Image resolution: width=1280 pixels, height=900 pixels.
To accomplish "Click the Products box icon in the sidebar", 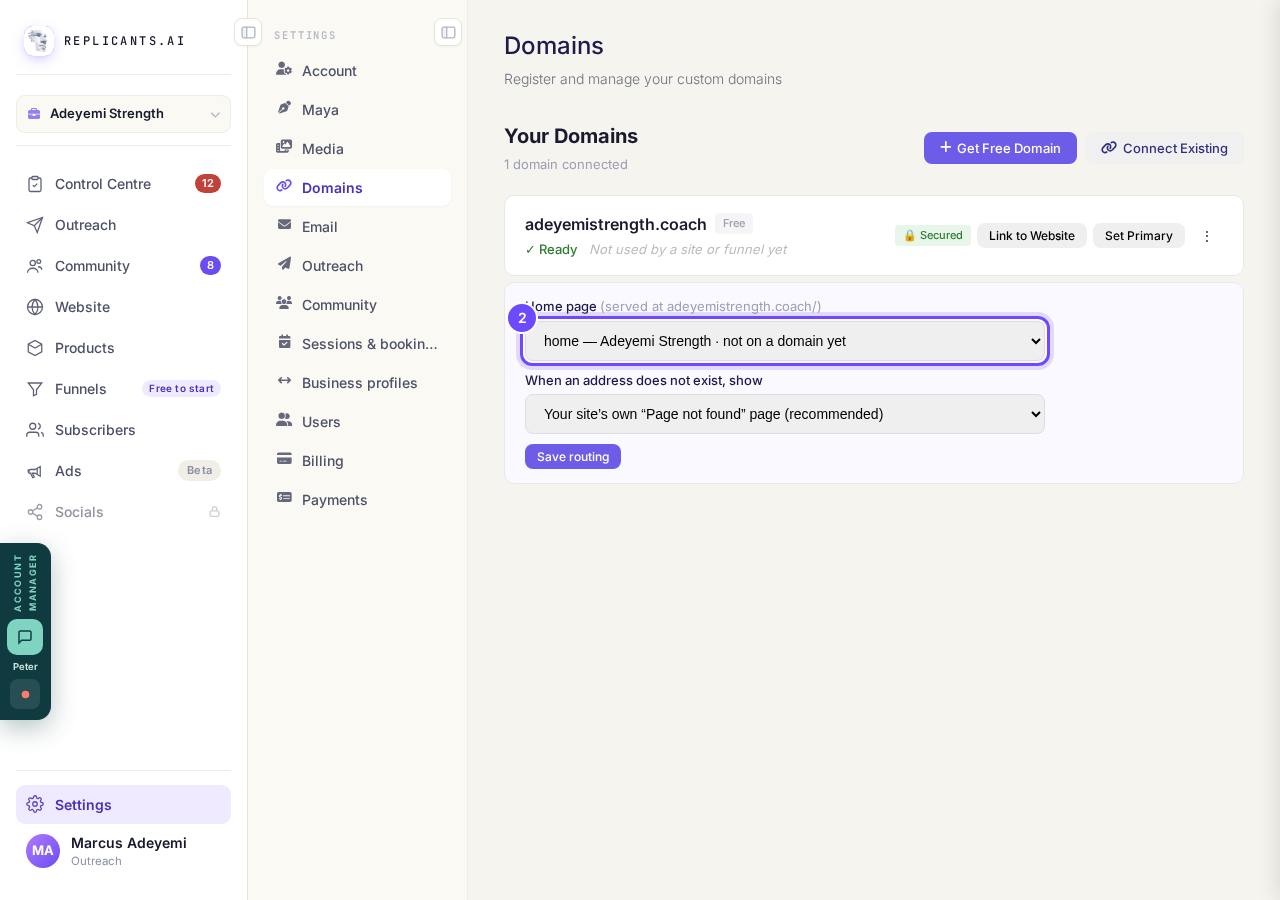I will tap(35, 348).
